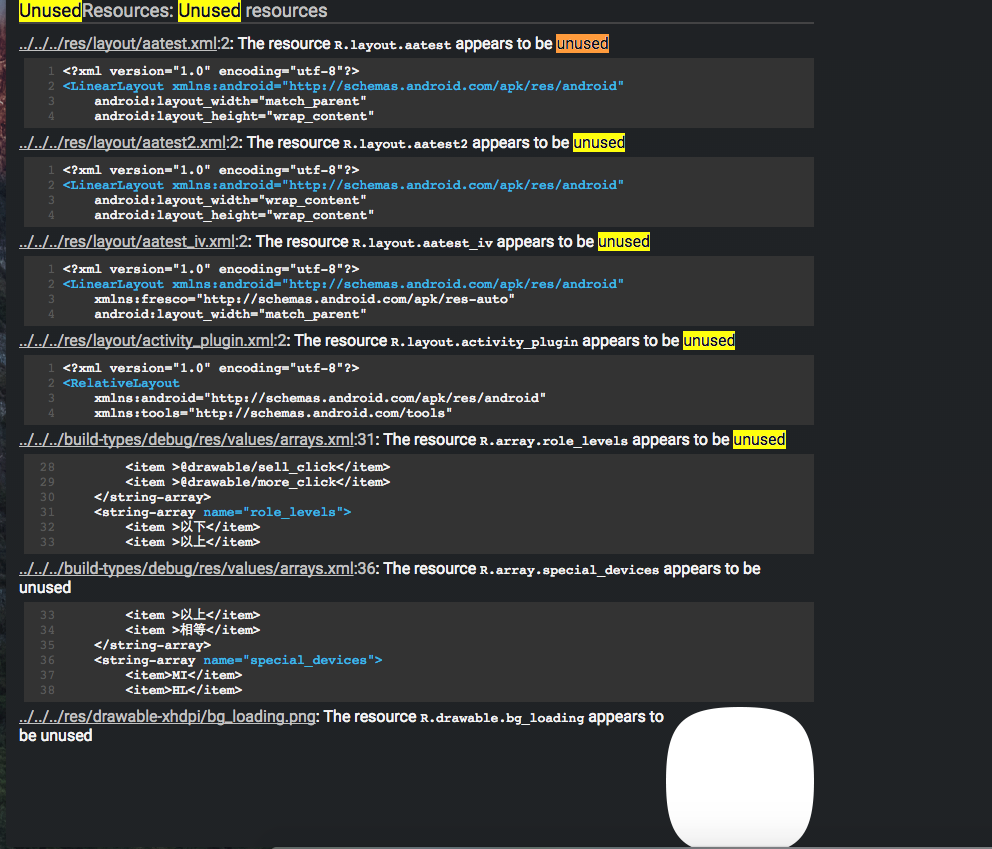Image resolution: width=992 pixels, height=849 pixels.
Task: Open the ../../../res/layout/aatest.xml link
Action: (118, 44)
